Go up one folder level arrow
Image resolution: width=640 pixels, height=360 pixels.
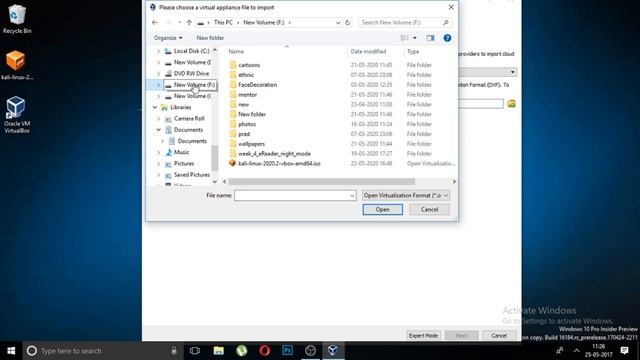point(189,22)
